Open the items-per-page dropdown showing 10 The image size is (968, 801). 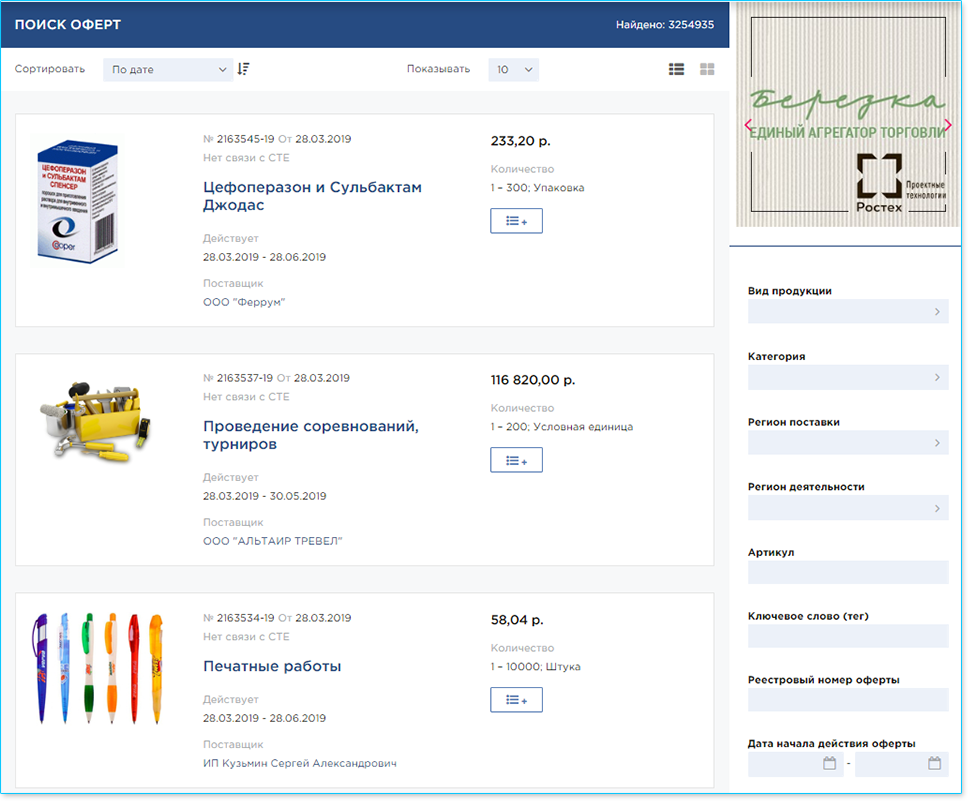pos(513,70)
